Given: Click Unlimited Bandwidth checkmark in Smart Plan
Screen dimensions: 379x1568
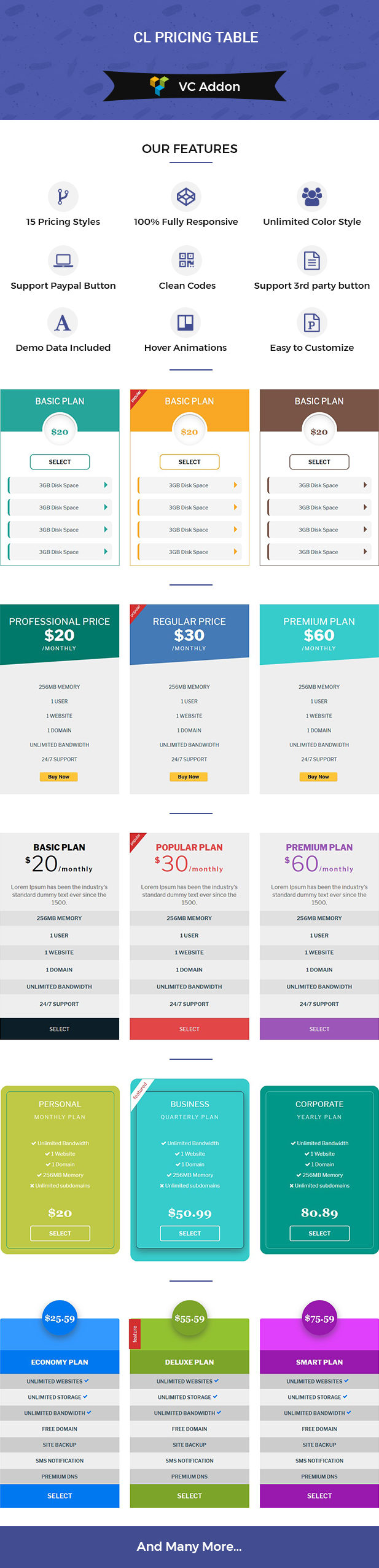Looking at the screenshot, I should pos(347,1413).
